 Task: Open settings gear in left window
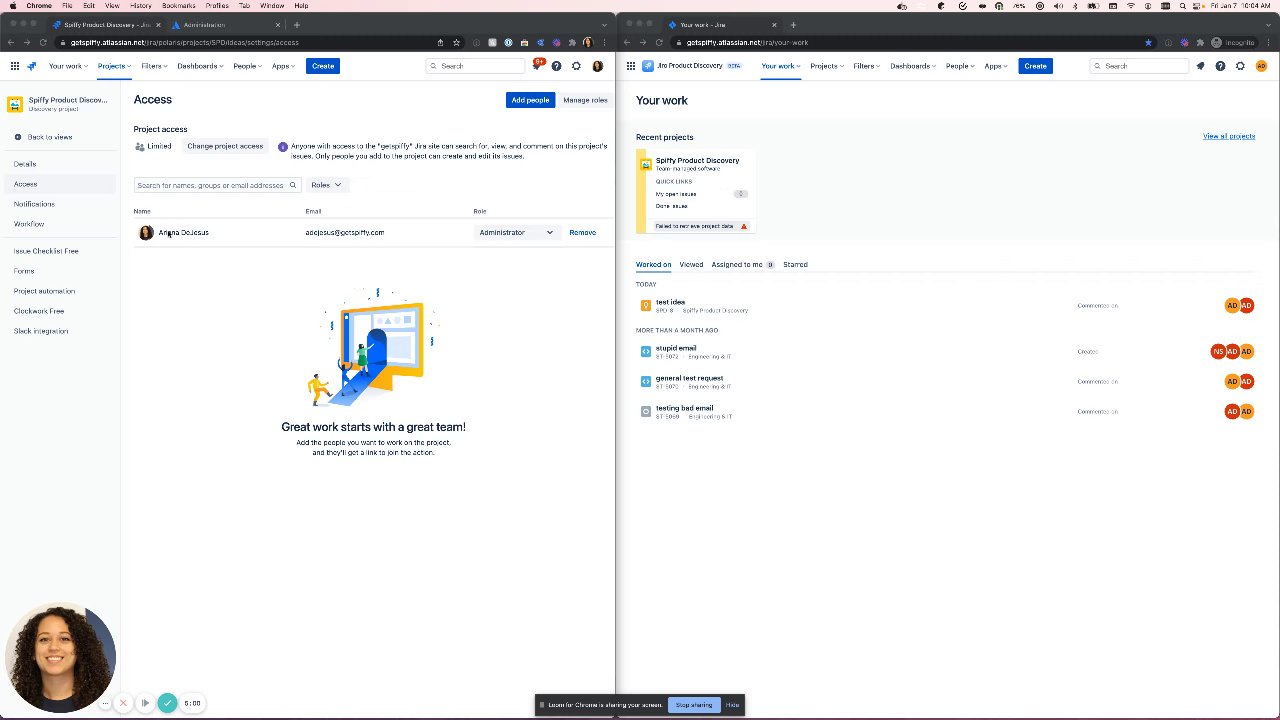(x=576, y=66)
